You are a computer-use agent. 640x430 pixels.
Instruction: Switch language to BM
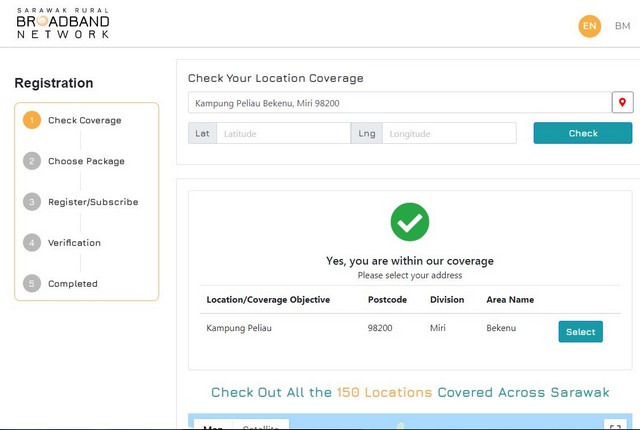(622, 26)
